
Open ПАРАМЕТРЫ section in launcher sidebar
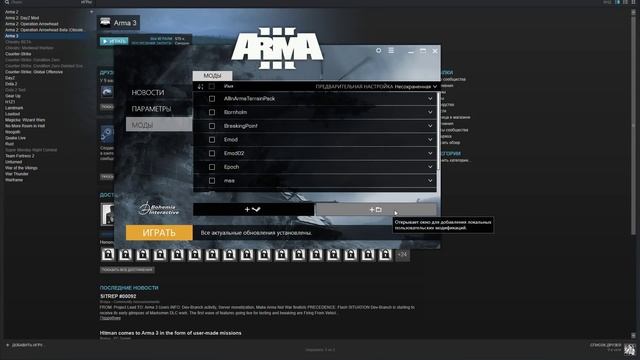[x=151, y=109]
